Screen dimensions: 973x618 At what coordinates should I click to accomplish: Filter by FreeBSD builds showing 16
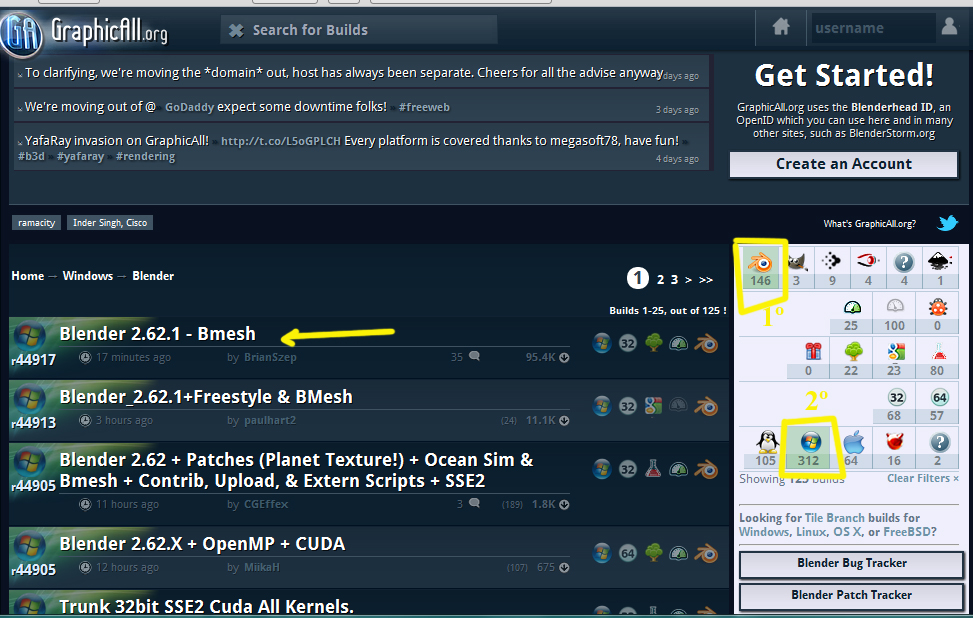(894, 449)
